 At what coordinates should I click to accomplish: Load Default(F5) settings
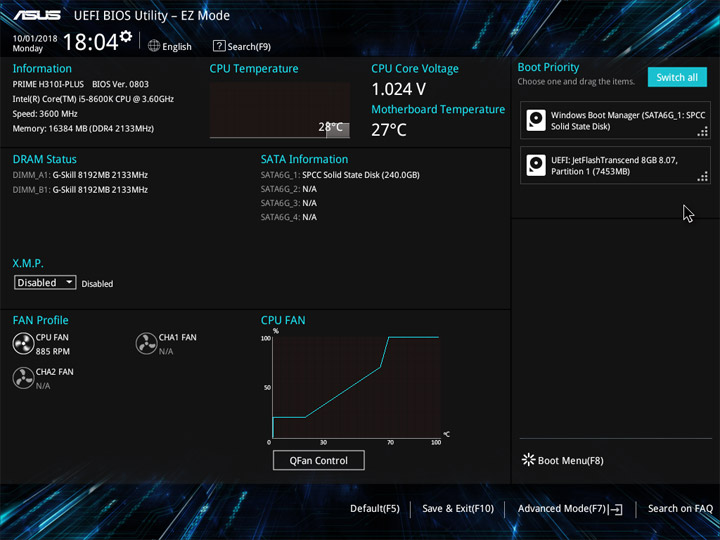(x=375, y=509)
